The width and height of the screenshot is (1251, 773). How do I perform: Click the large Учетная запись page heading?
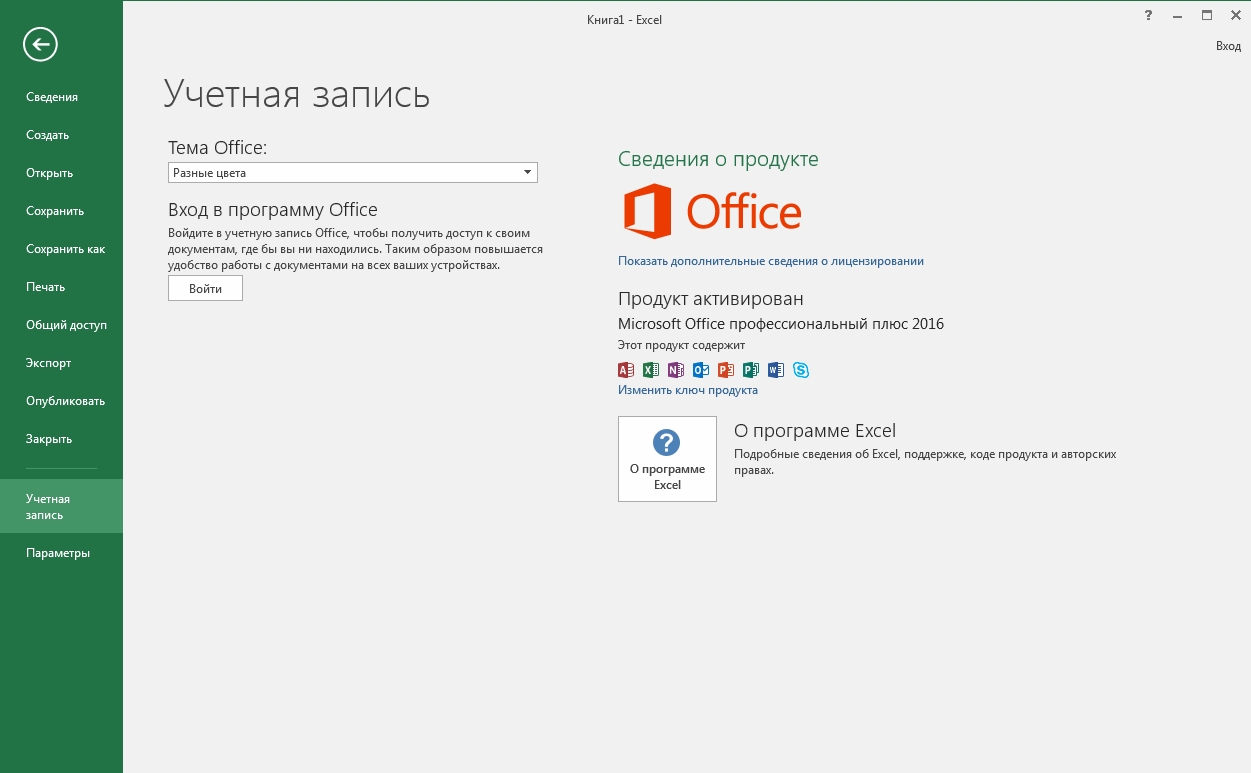[297, 93]
